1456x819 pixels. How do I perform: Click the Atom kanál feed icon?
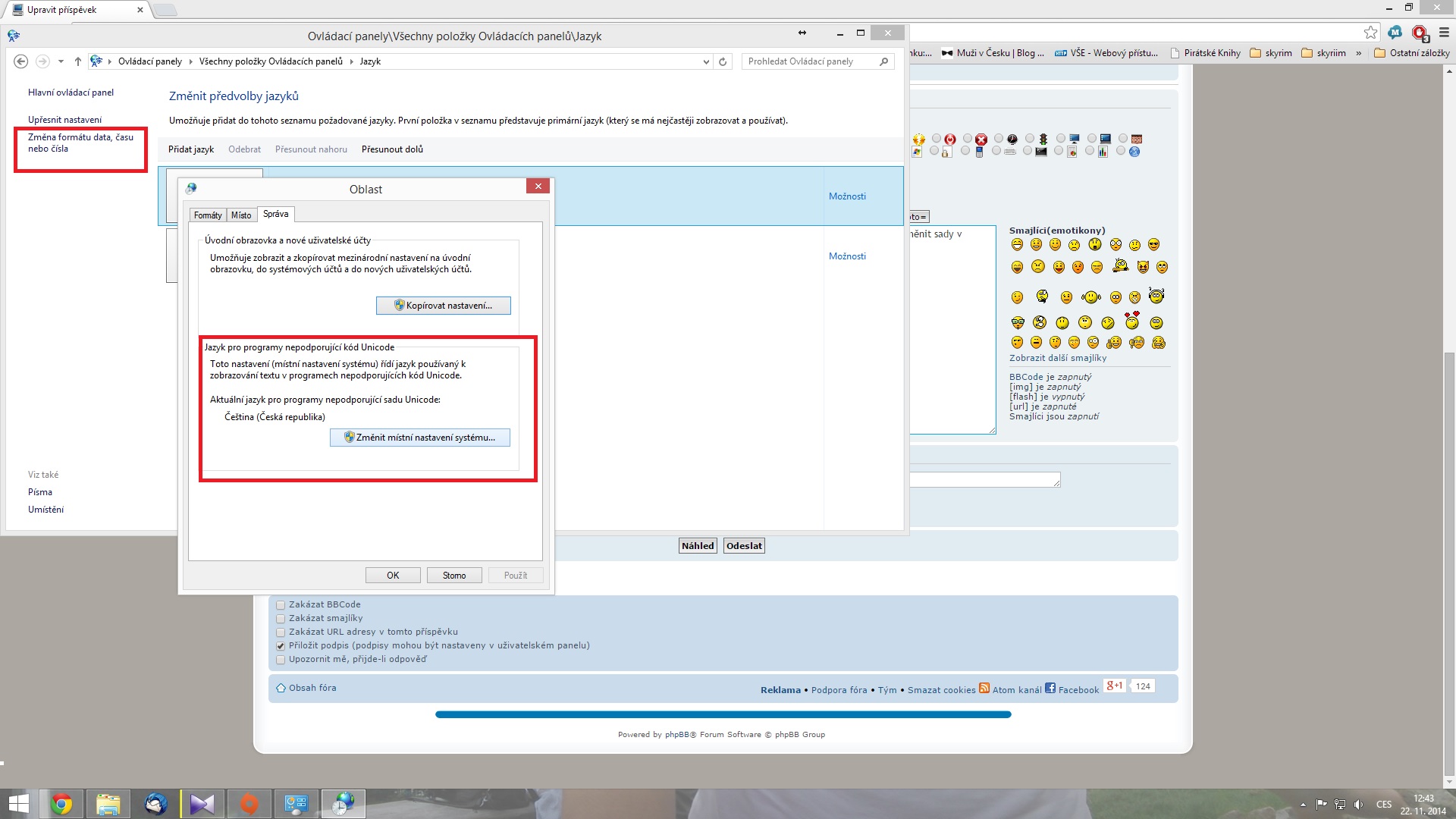[984, 689]
